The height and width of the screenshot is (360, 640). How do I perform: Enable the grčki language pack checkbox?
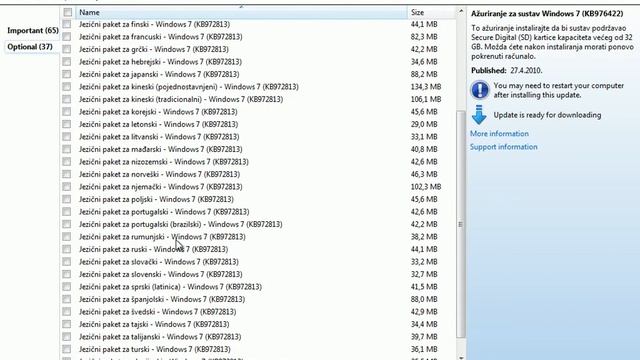point(67,49)
